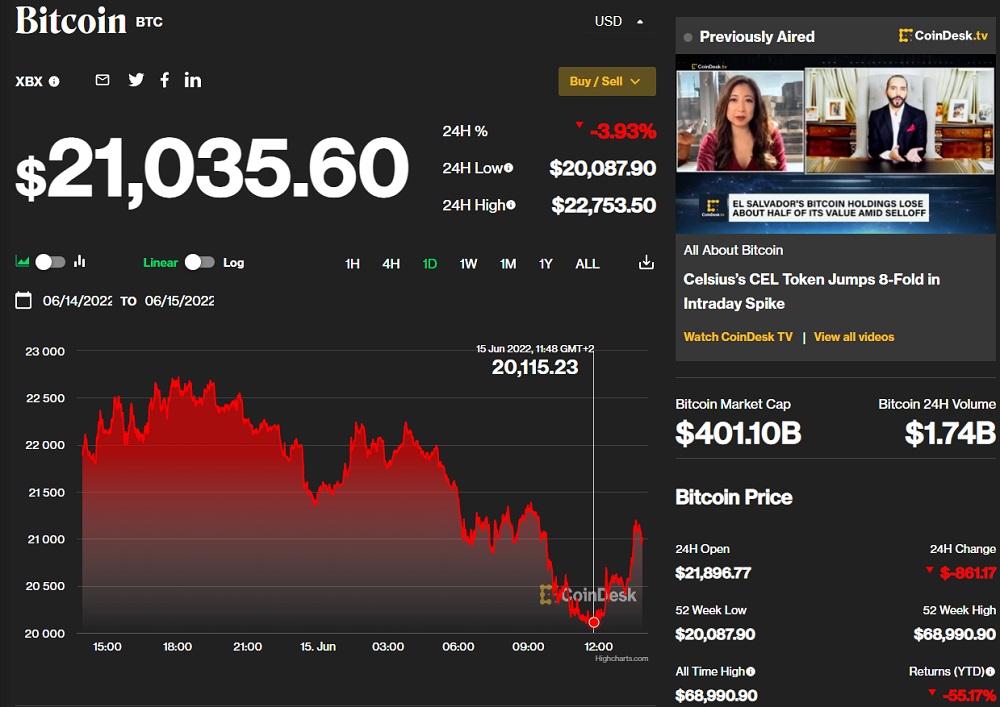Click the $401.10B market cap value
Screen dimensions: 1000x707
pos(739,433)
